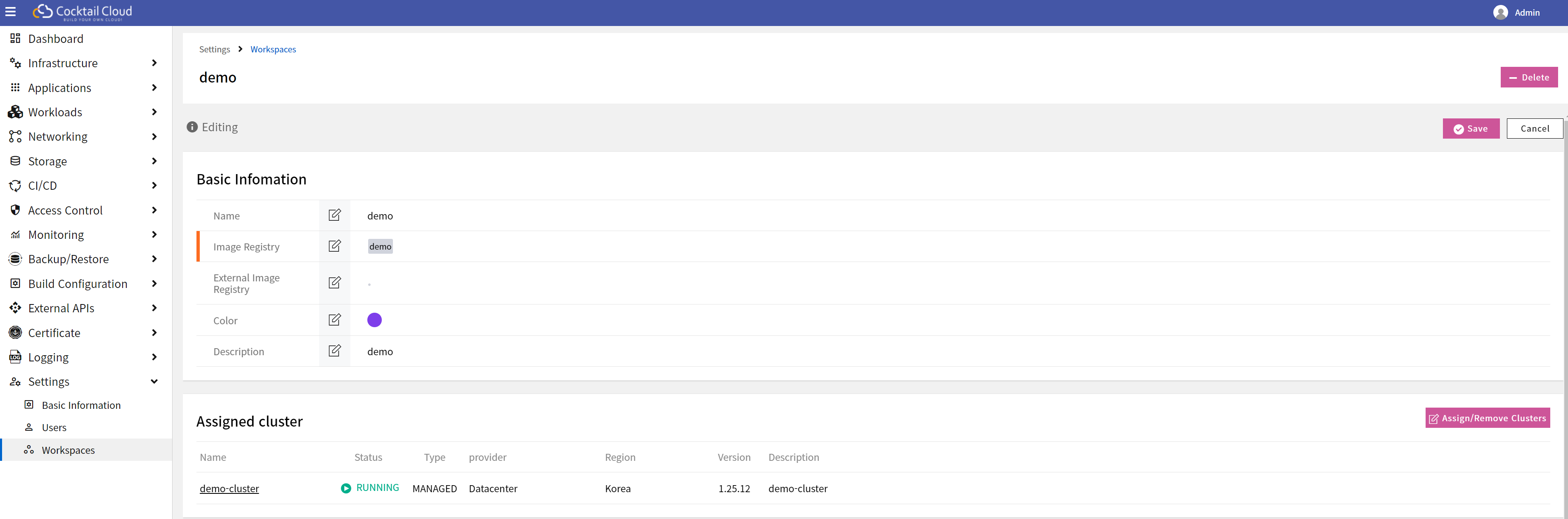Click the hamburger menu icon
Viewport: 1568px width, 519px height.
tap(10, 12)
